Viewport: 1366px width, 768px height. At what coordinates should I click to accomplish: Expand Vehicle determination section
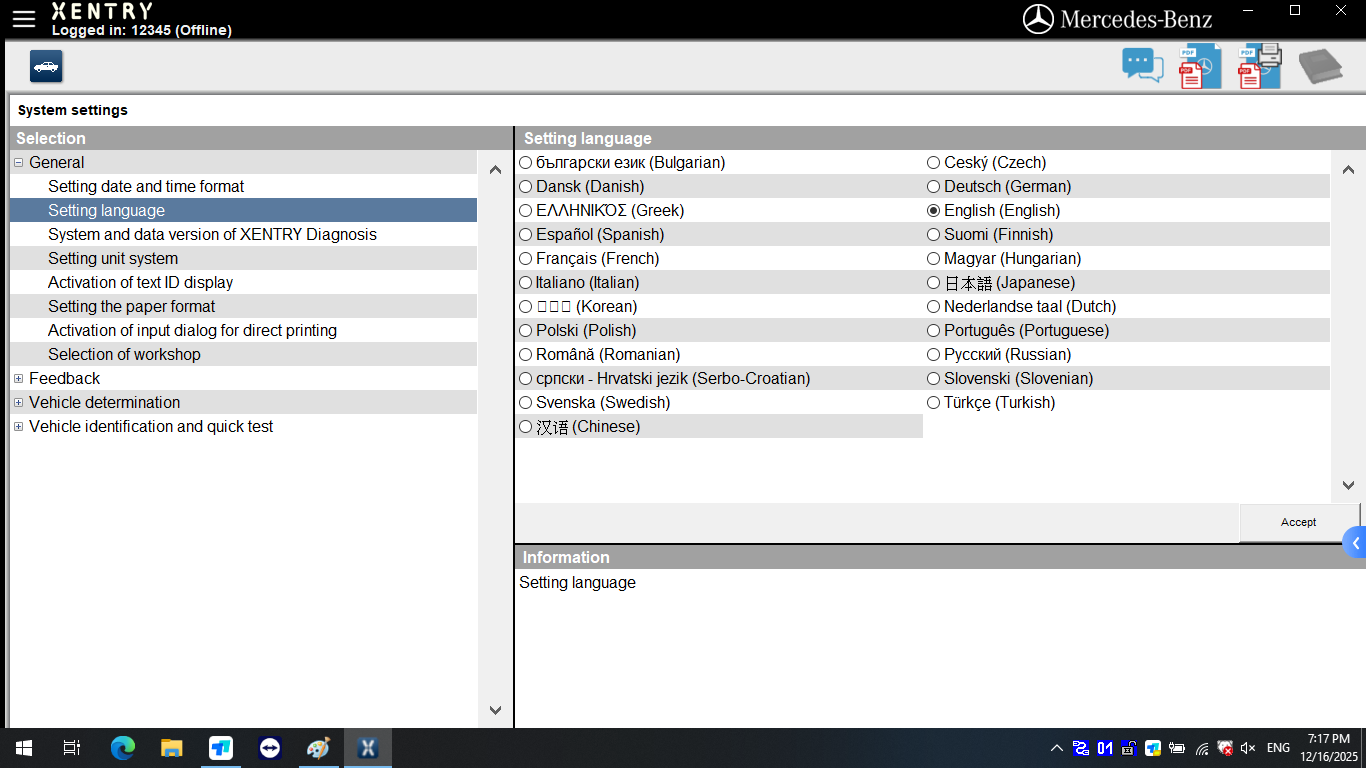point(18,402)
